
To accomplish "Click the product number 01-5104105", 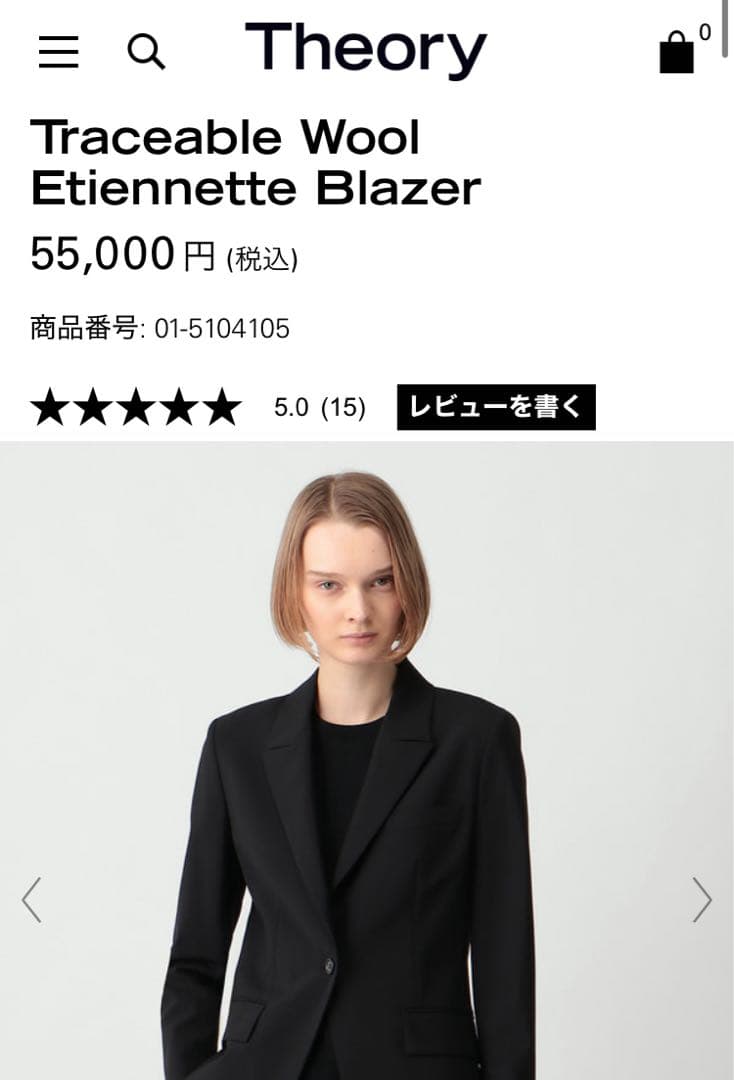I will (x=222, y=329).
